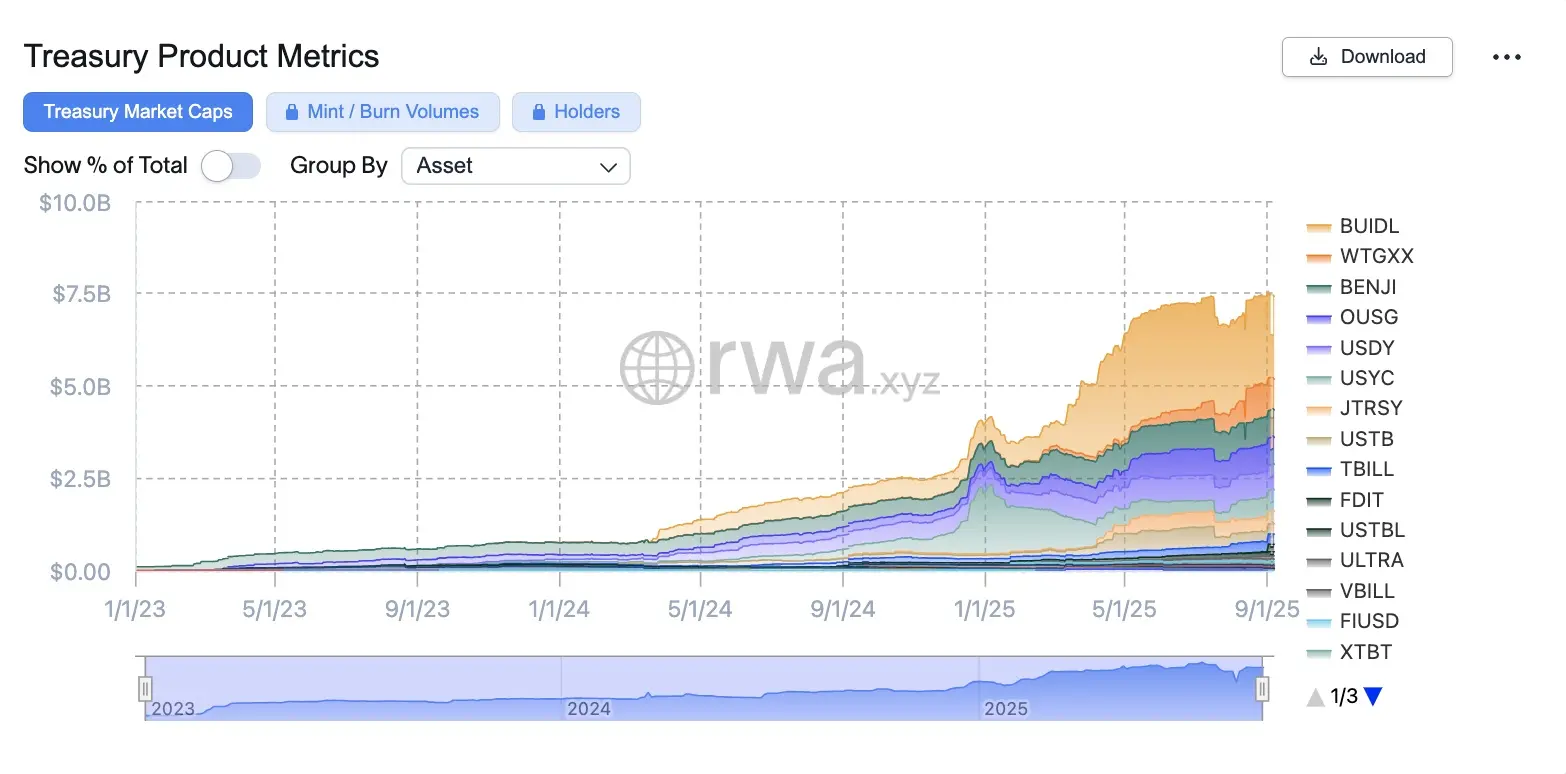Click lock icon on Mint / Burn Volumes
Screen dimensions: 1566x774
coord(292,112)
